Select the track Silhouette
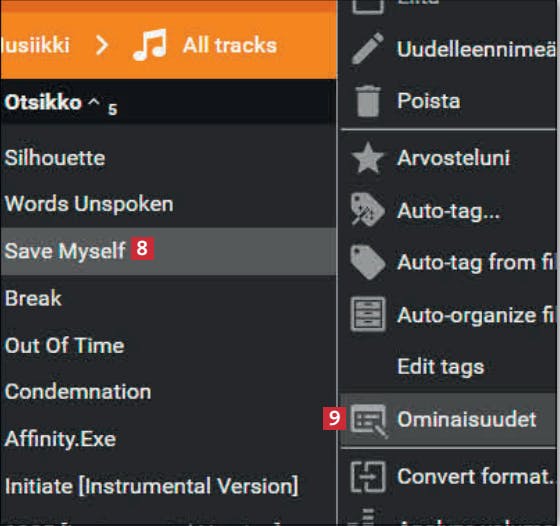560x526 pixels. (x=168, y=157)
